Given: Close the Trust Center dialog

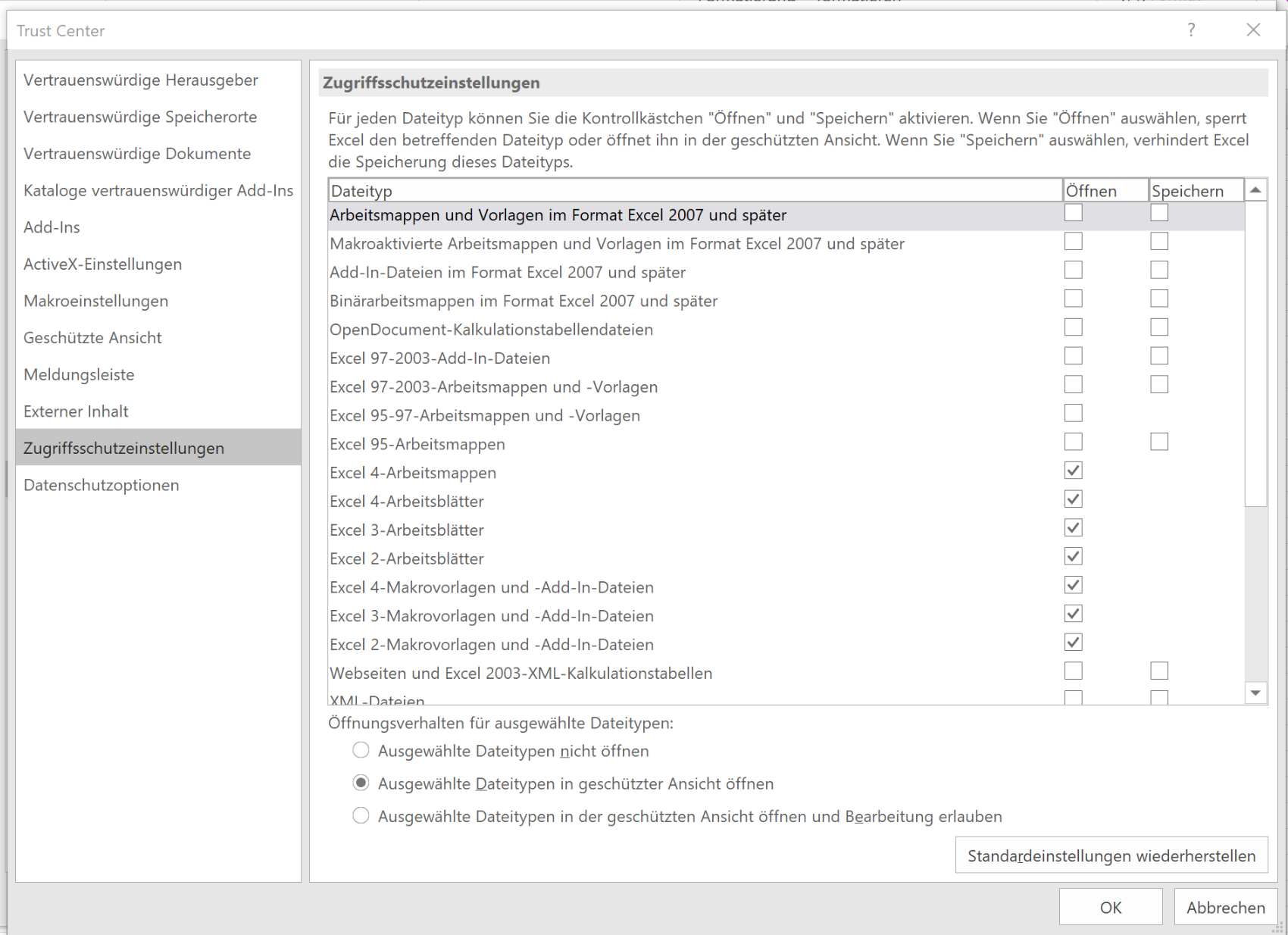Looking at the screenshot, I should [1253, 30].
